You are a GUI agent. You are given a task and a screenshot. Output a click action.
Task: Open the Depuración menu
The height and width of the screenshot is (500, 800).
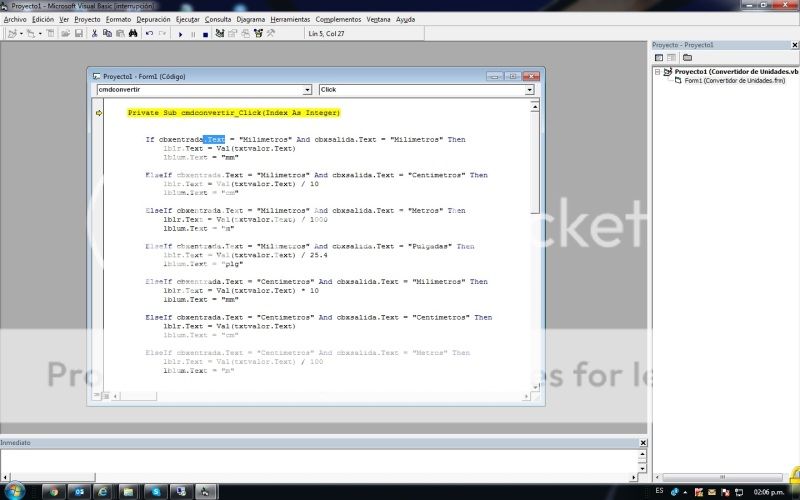pos(154,19)
